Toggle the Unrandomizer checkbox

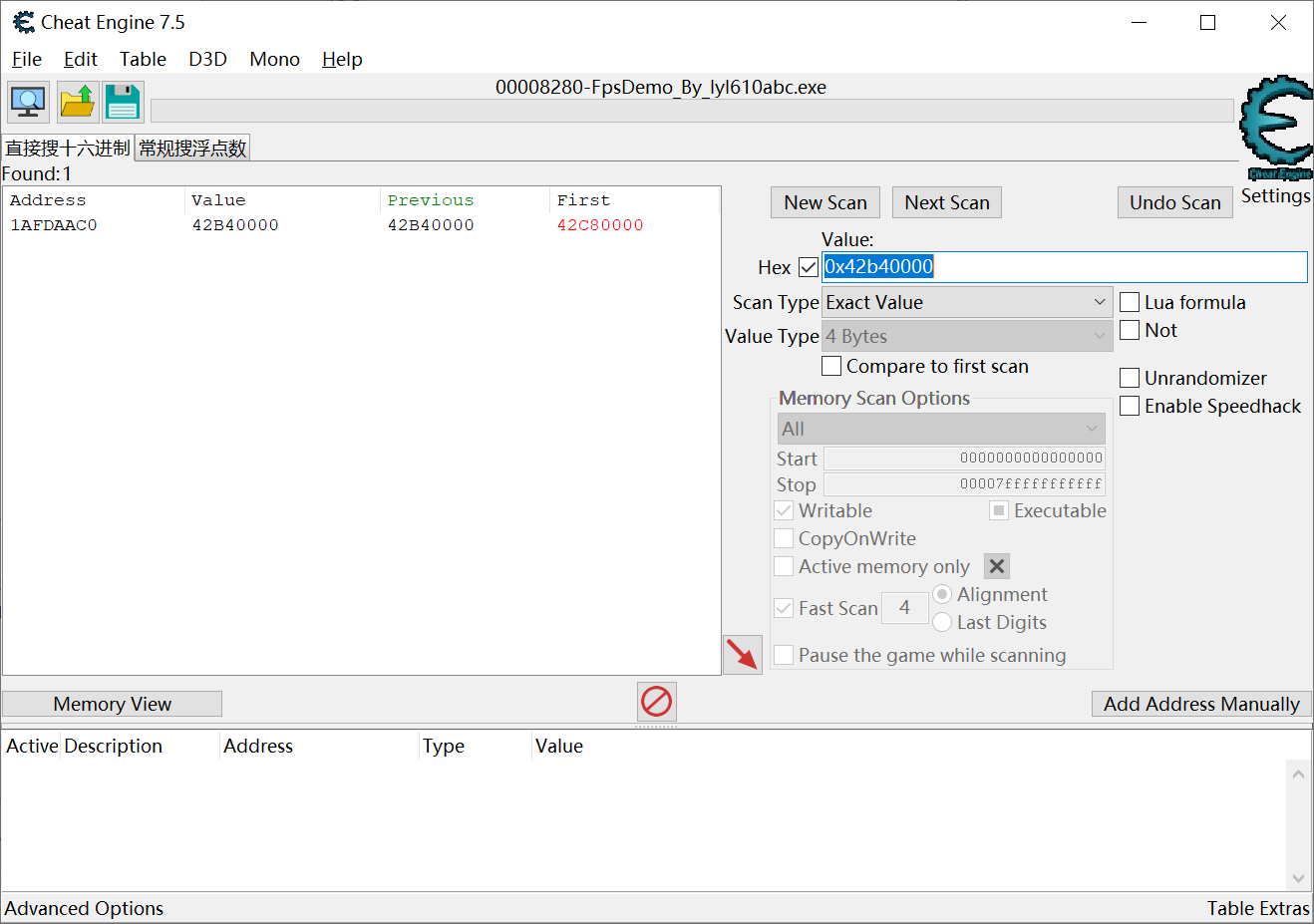[1130, 378]
